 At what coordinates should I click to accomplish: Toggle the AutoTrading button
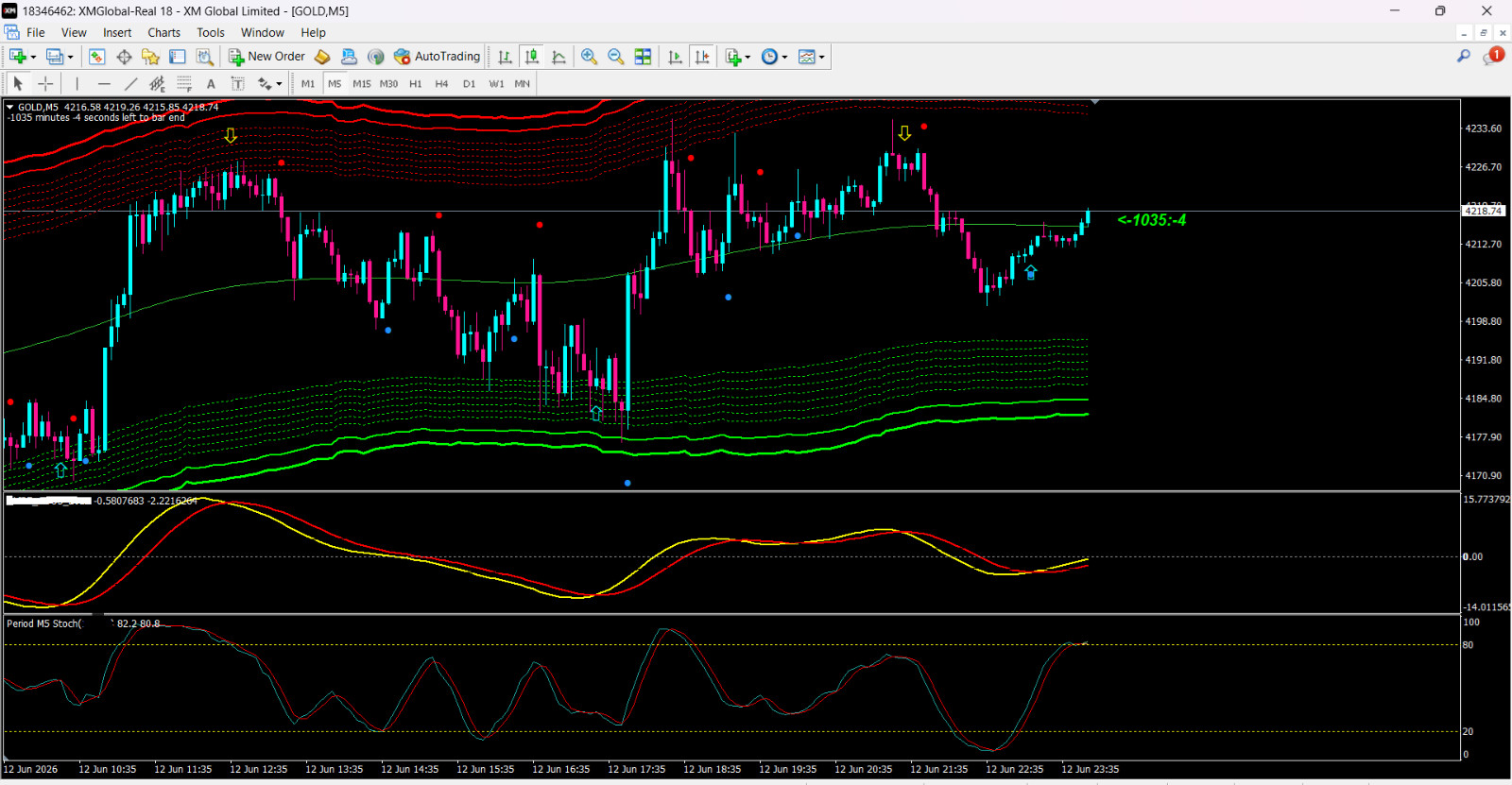(438, 57)
